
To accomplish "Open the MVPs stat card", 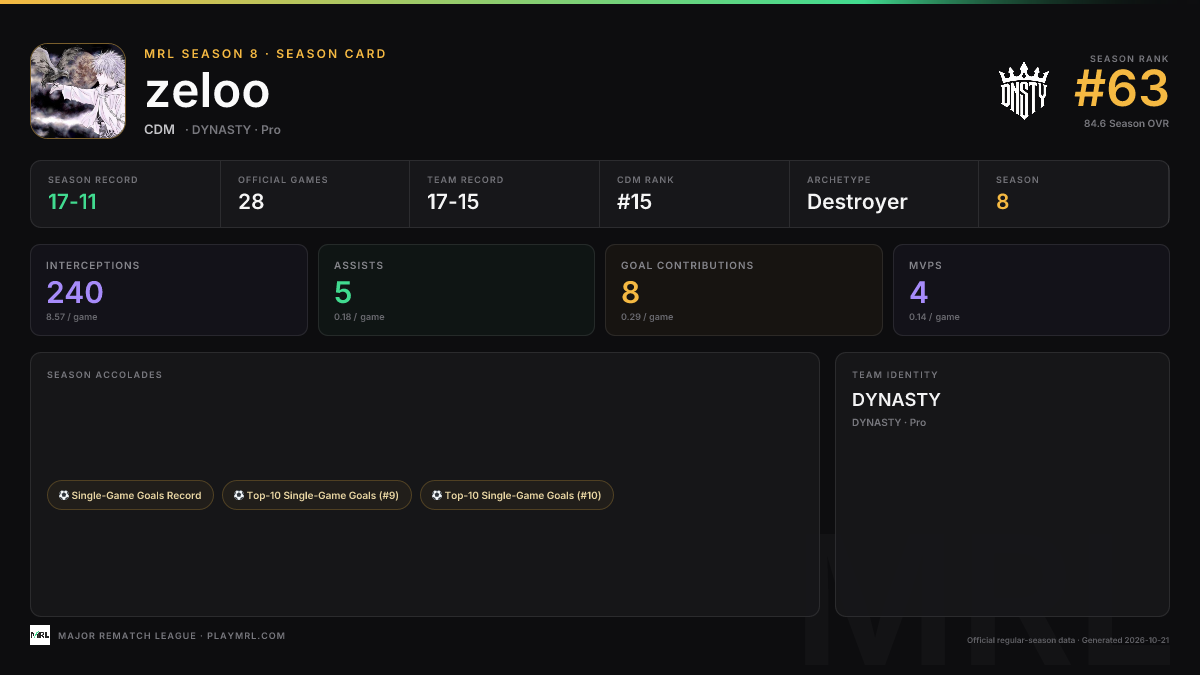I will click(1031, 290).
